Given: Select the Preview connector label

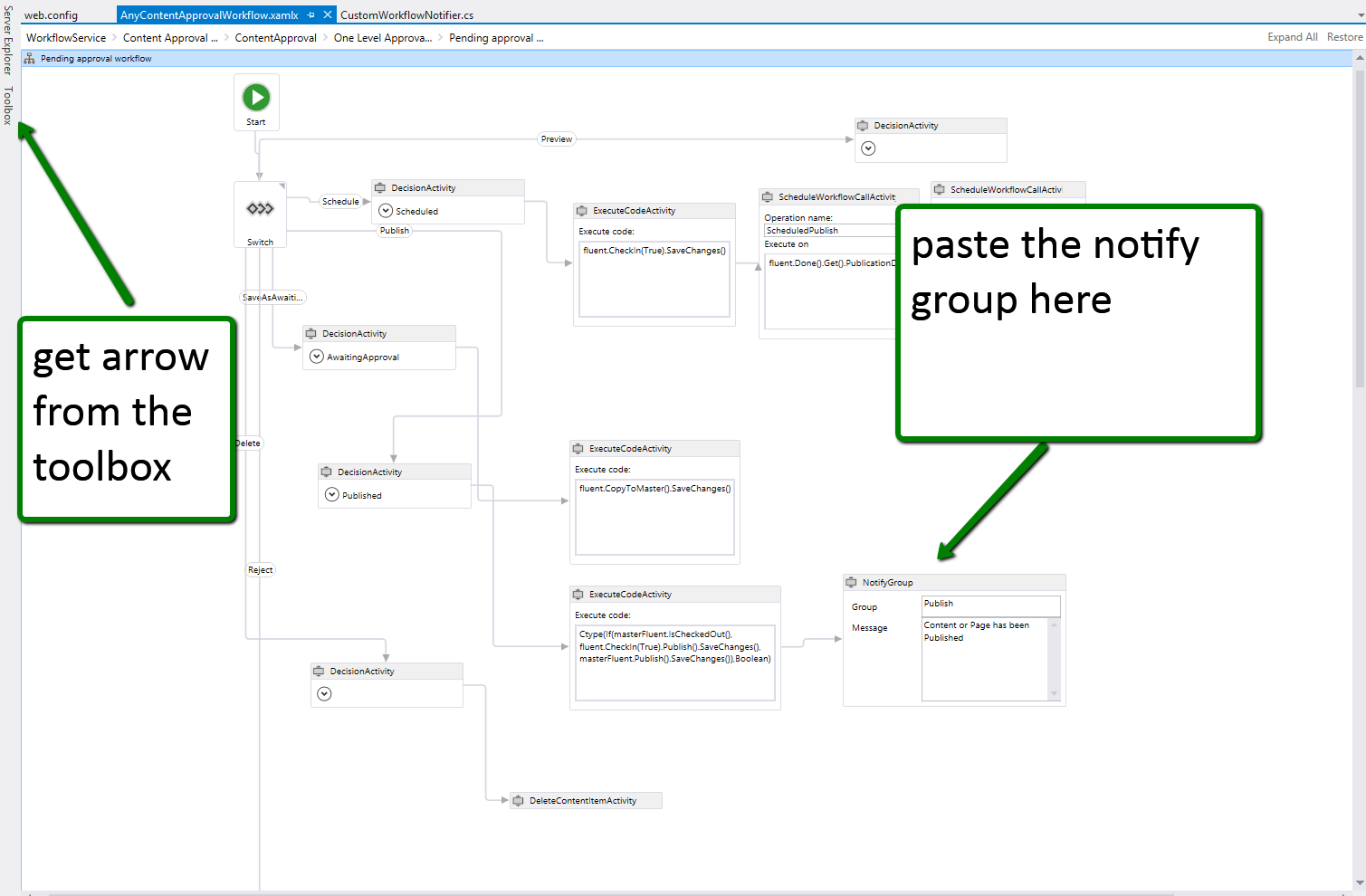Looking at the screenshot, I should pos(557,139).
